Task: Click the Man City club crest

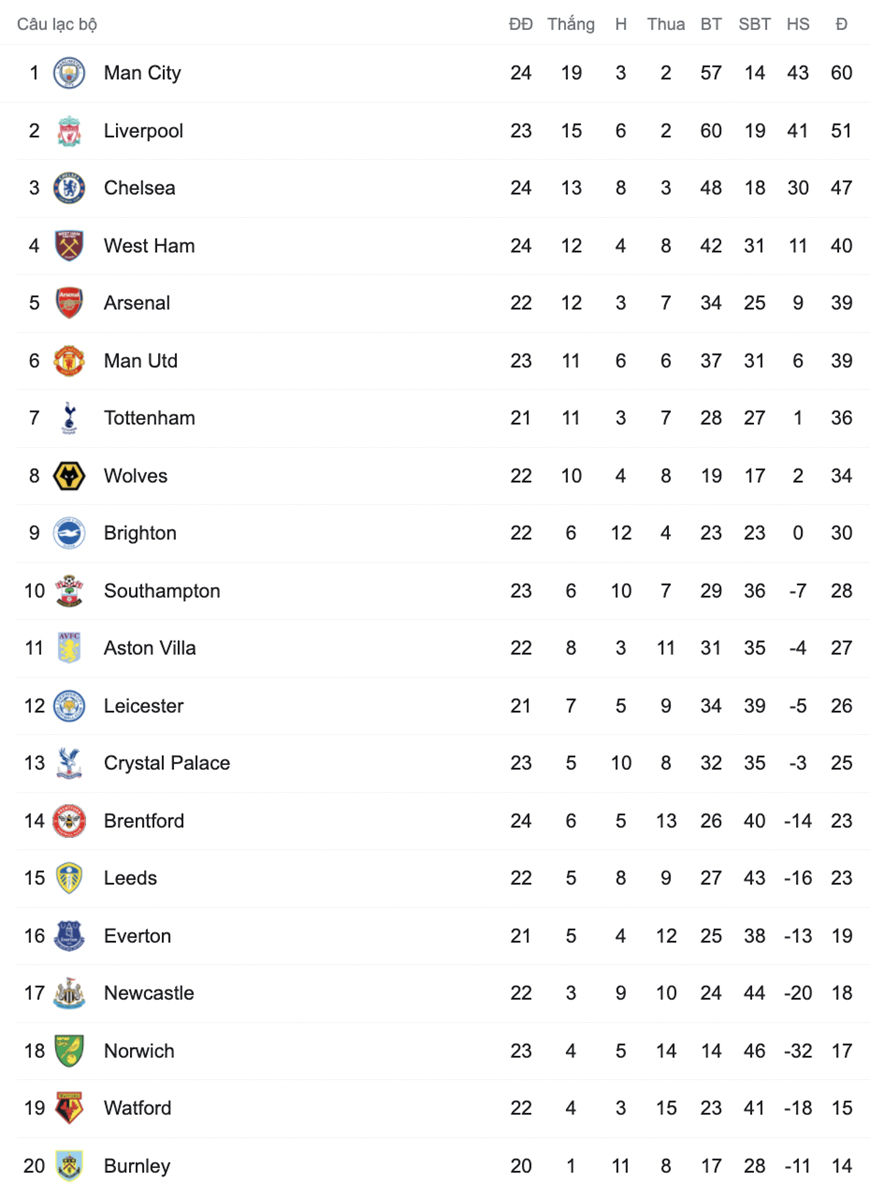Action: [x=69, y=73]
